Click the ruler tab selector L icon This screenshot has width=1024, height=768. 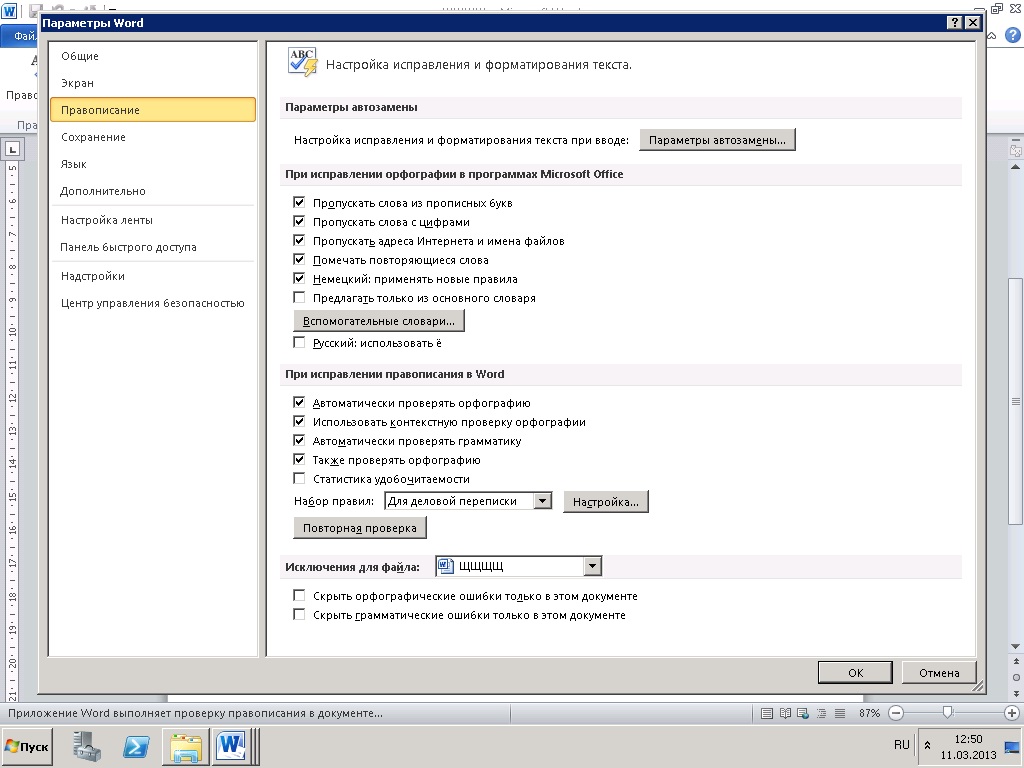click(12, 149)
